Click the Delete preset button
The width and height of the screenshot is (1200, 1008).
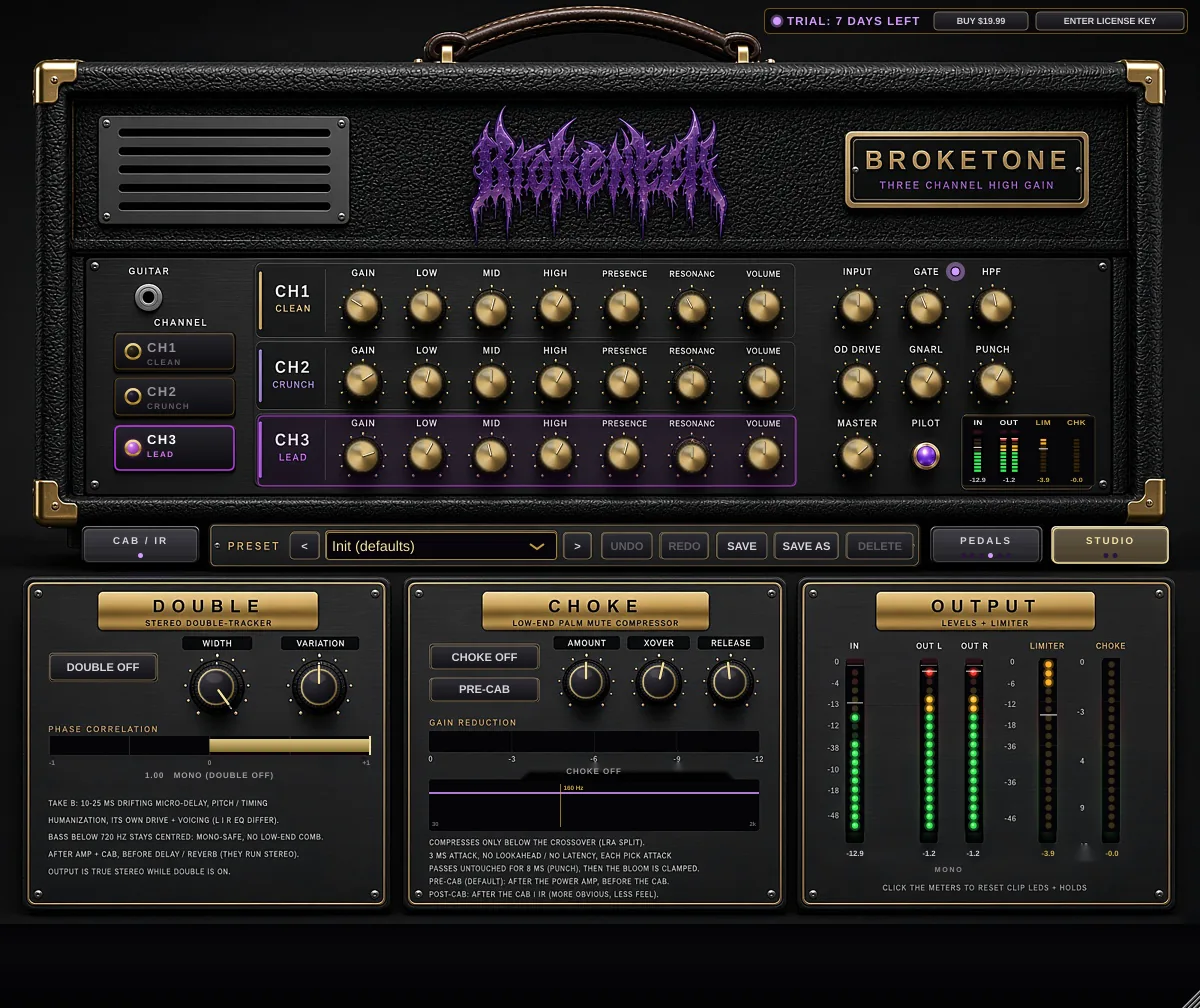(880, 546)
